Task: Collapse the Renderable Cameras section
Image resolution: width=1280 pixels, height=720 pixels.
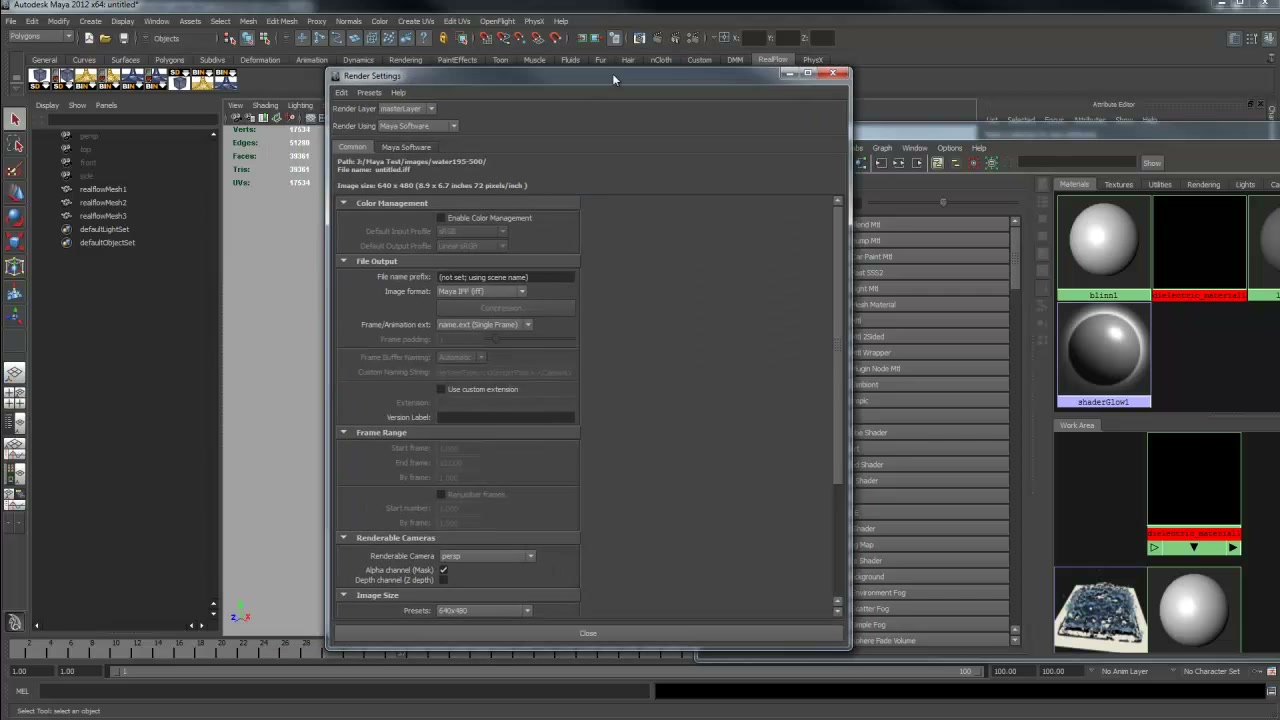Action: click(343, 538)
